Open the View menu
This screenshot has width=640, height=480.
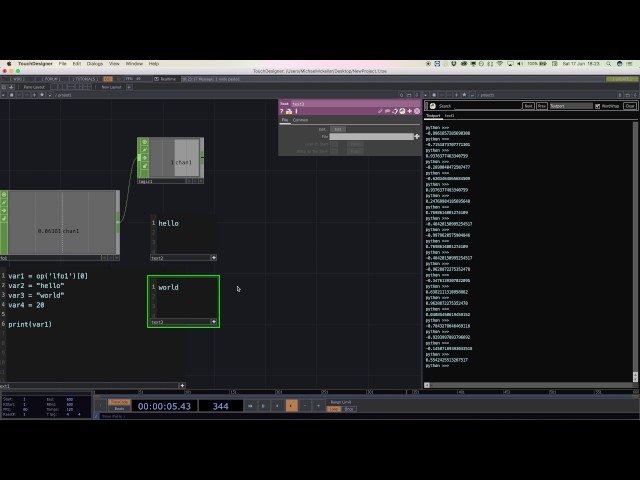tap(114, 64)
